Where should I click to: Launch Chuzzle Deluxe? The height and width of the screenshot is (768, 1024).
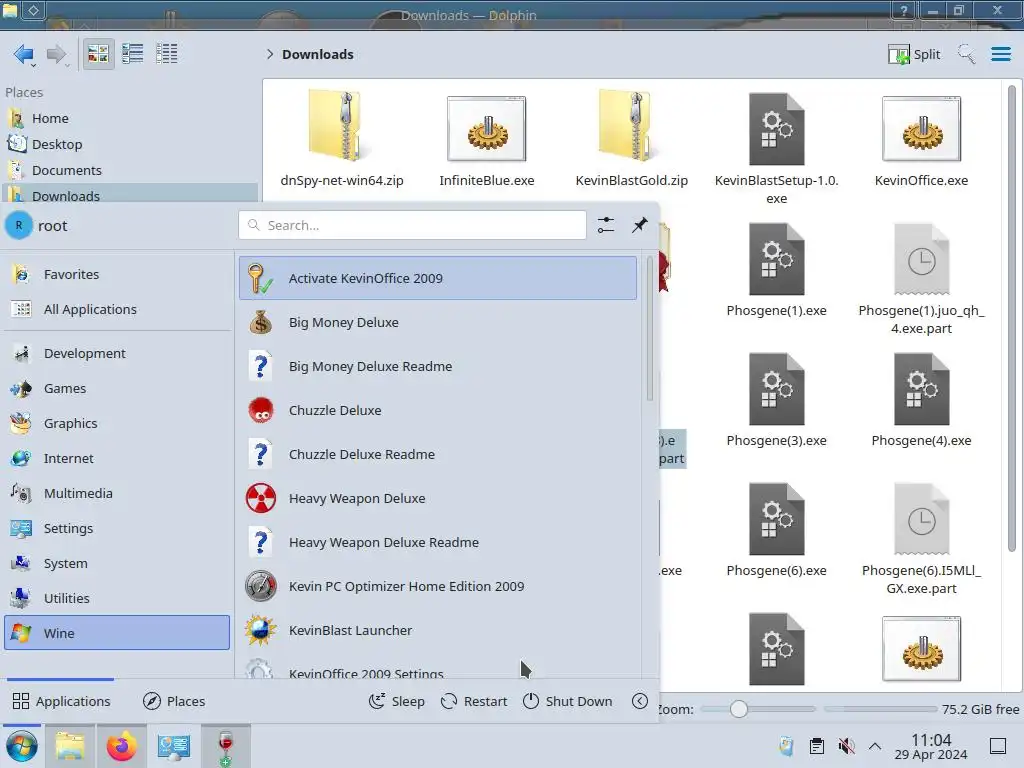point(438,410)
